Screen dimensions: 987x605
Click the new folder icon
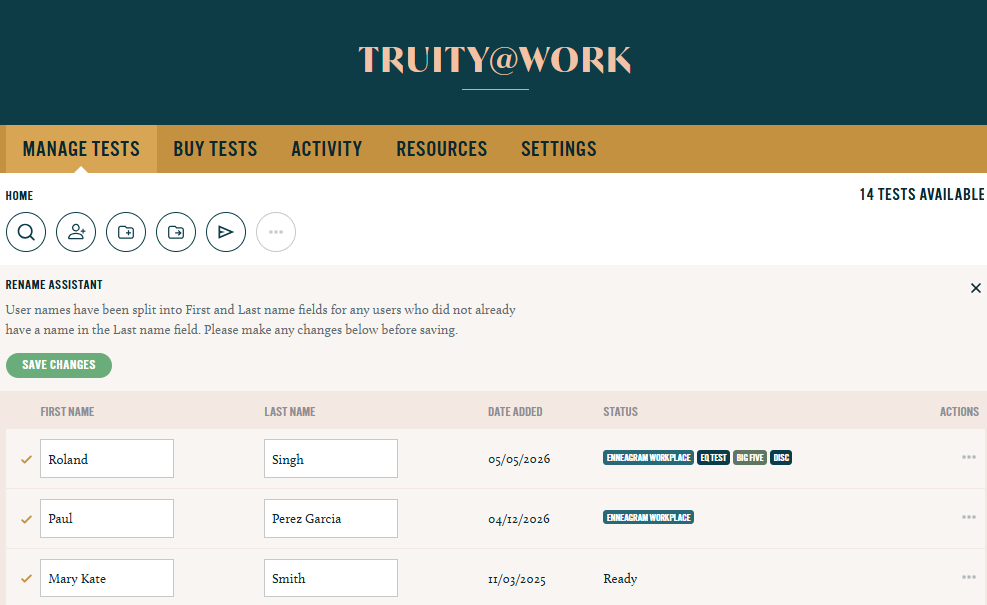click(x=126, y=232)
